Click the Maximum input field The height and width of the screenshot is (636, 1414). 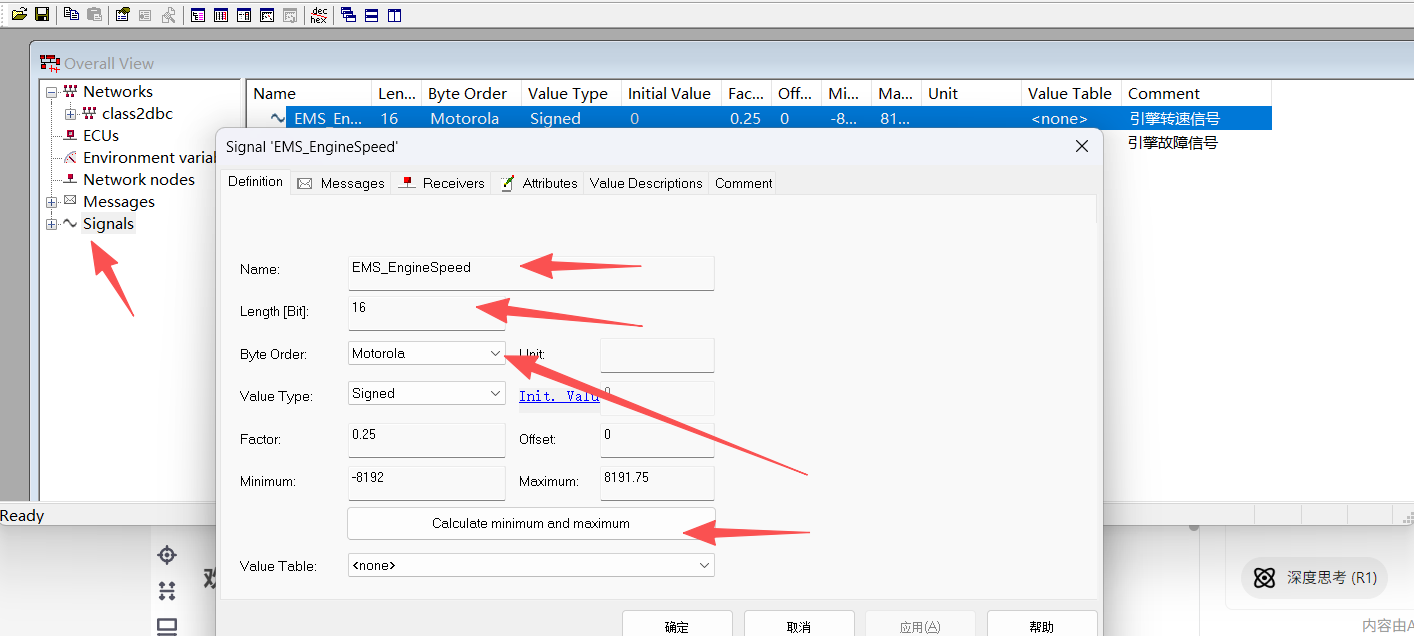click(657, 483)
